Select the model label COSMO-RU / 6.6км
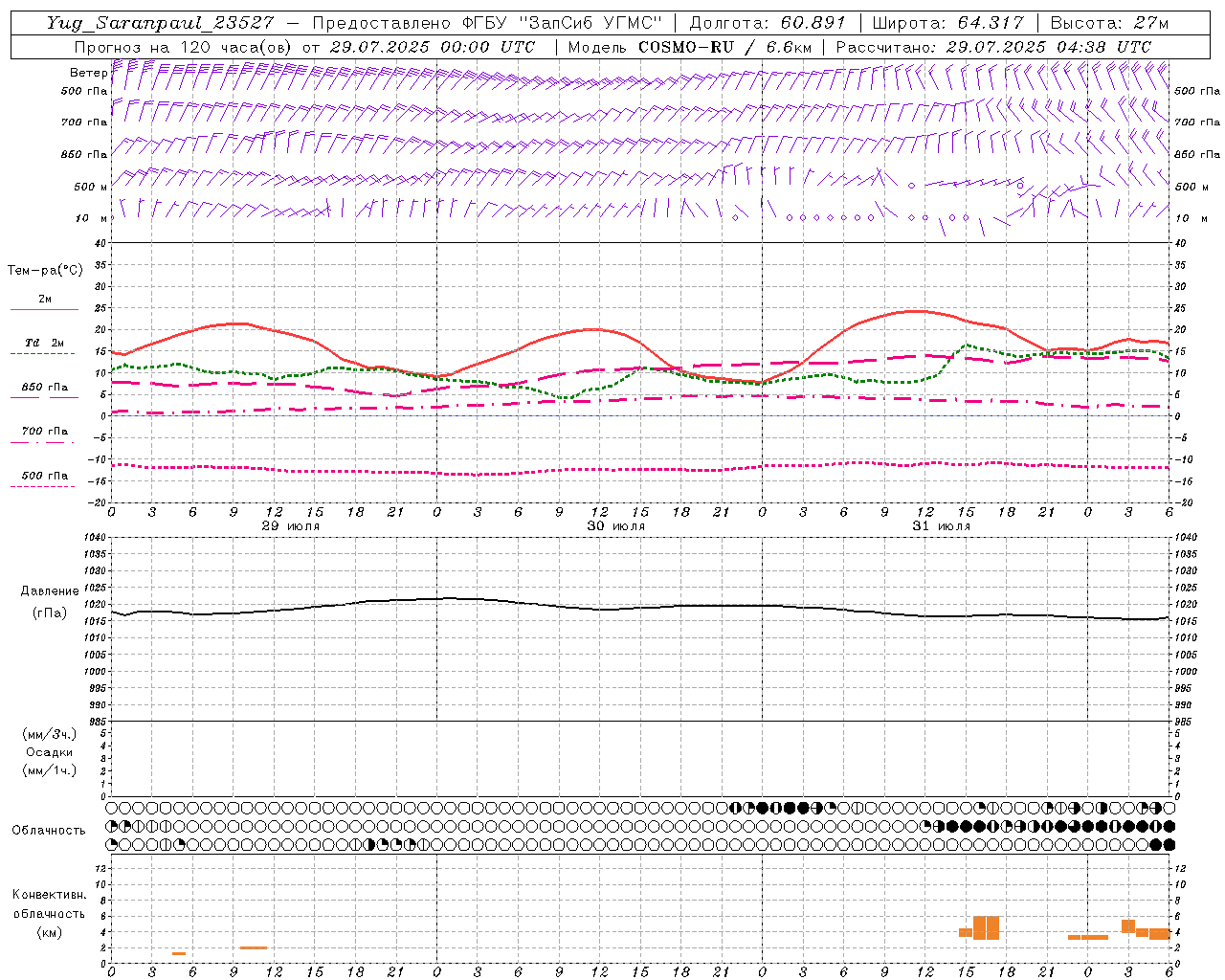The height and width of the screenshot is (980, 1225). (724, 47)
